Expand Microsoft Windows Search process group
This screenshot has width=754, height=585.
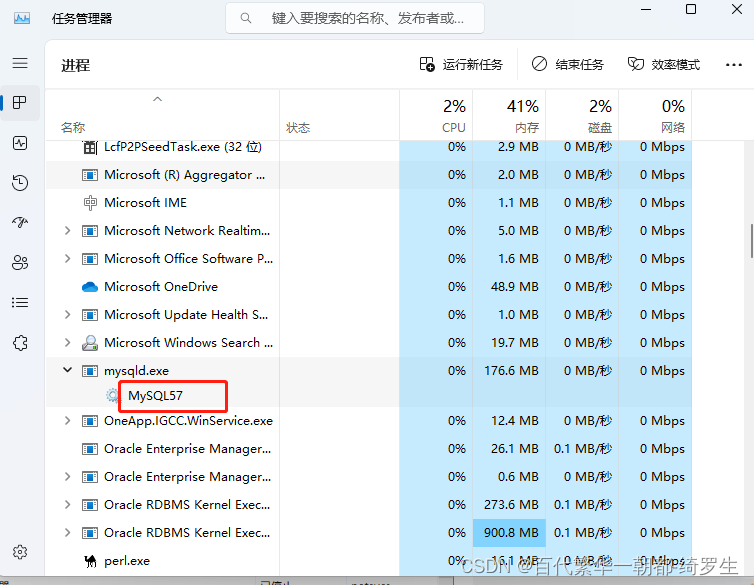coord(67,343)
